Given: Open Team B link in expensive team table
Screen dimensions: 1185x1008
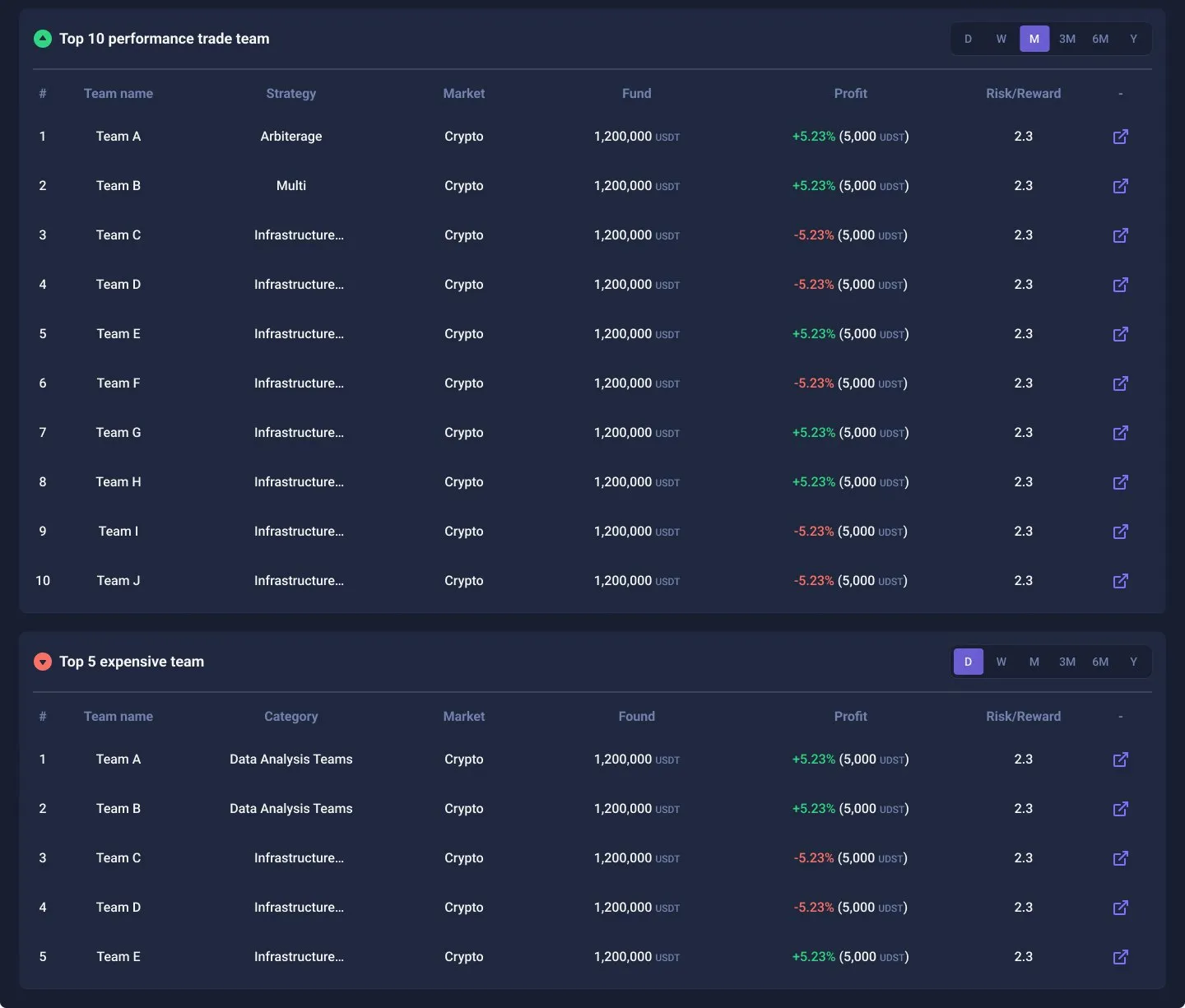Looking at the screenshot, I should [1120, 809].
